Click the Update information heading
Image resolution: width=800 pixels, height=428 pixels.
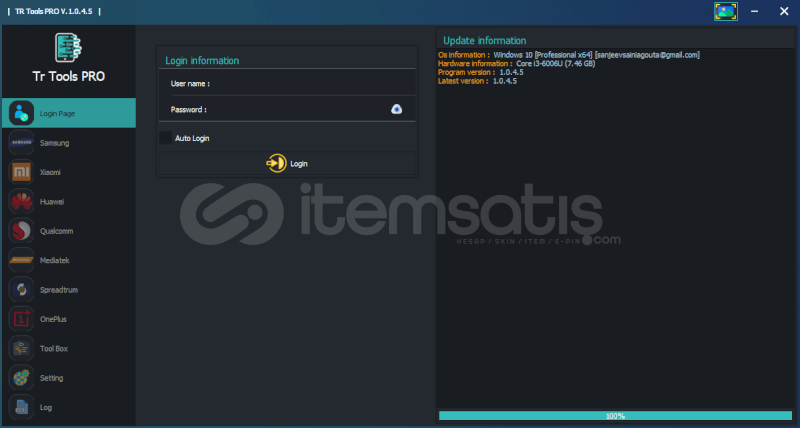[x=485, y=40]
